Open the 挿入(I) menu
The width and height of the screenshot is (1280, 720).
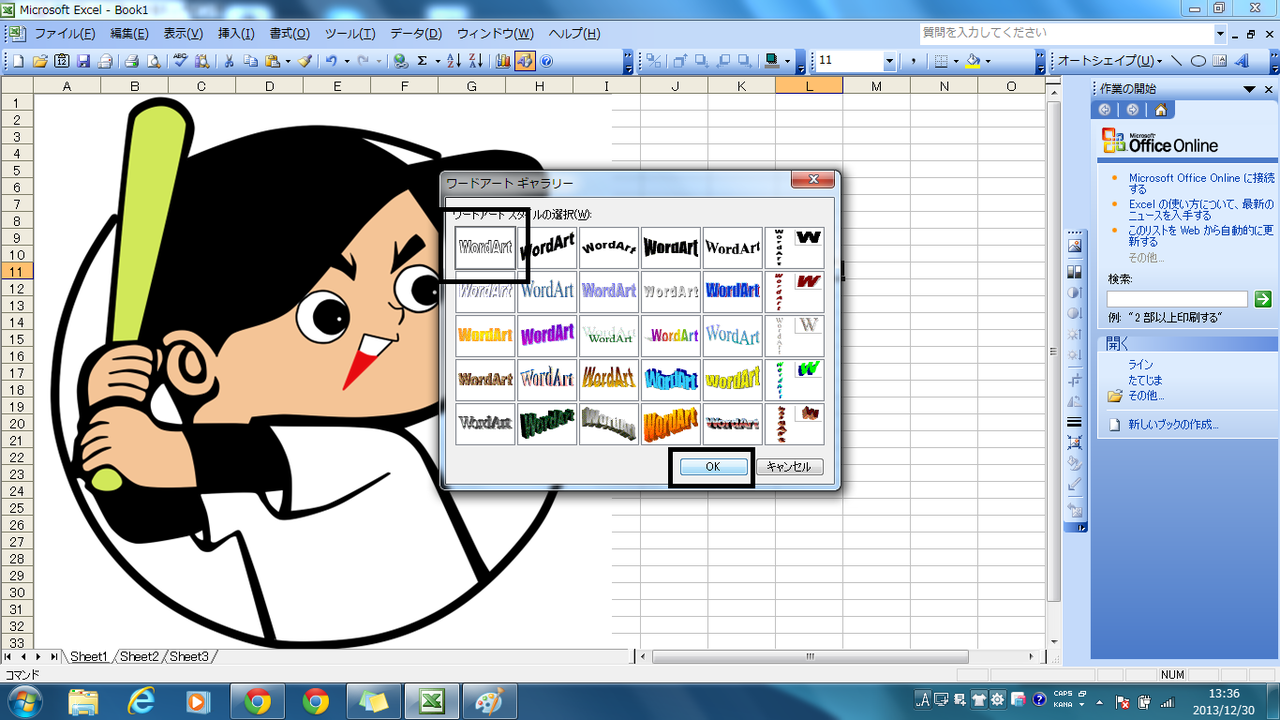pos(236,34)
